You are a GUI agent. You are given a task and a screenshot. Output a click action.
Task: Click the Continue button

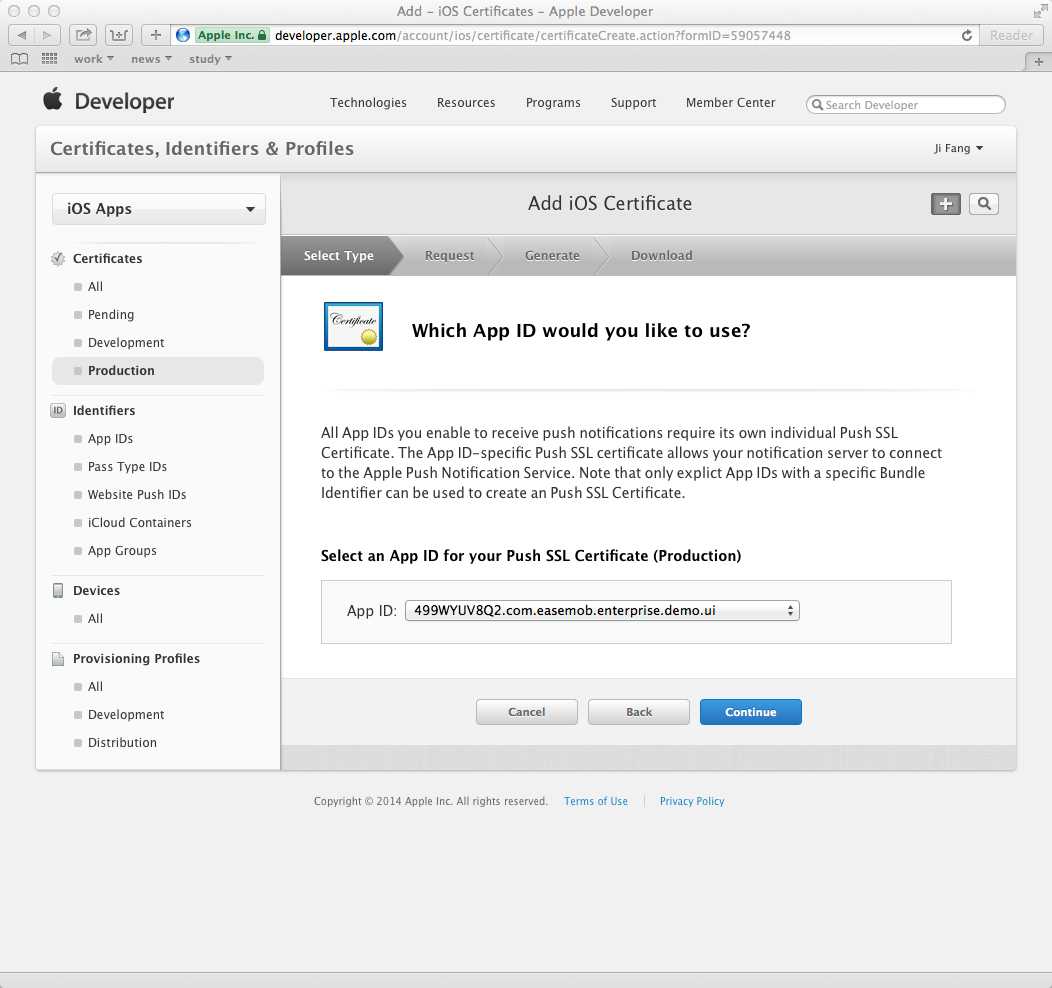(x=750, y=712)
